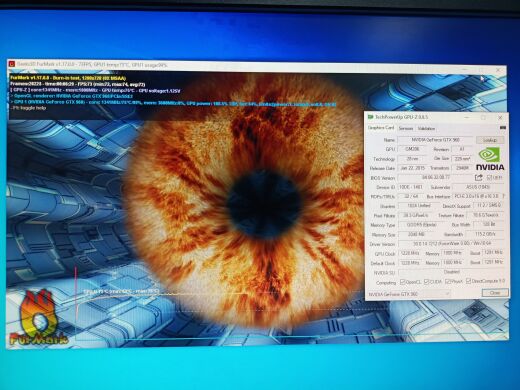Toggle the UEFI checkbox in GPU-Z
The image size is (520, 390).
click(x=488, y=178)
